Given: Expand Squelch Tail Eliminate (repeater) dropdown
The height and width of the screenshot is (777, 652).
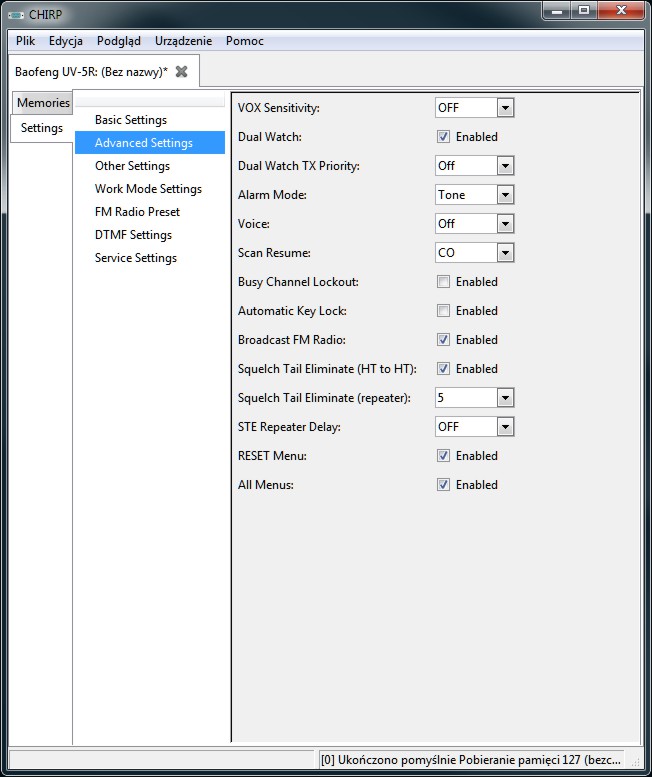Looking at the screenshot, I should pos(505,398).
